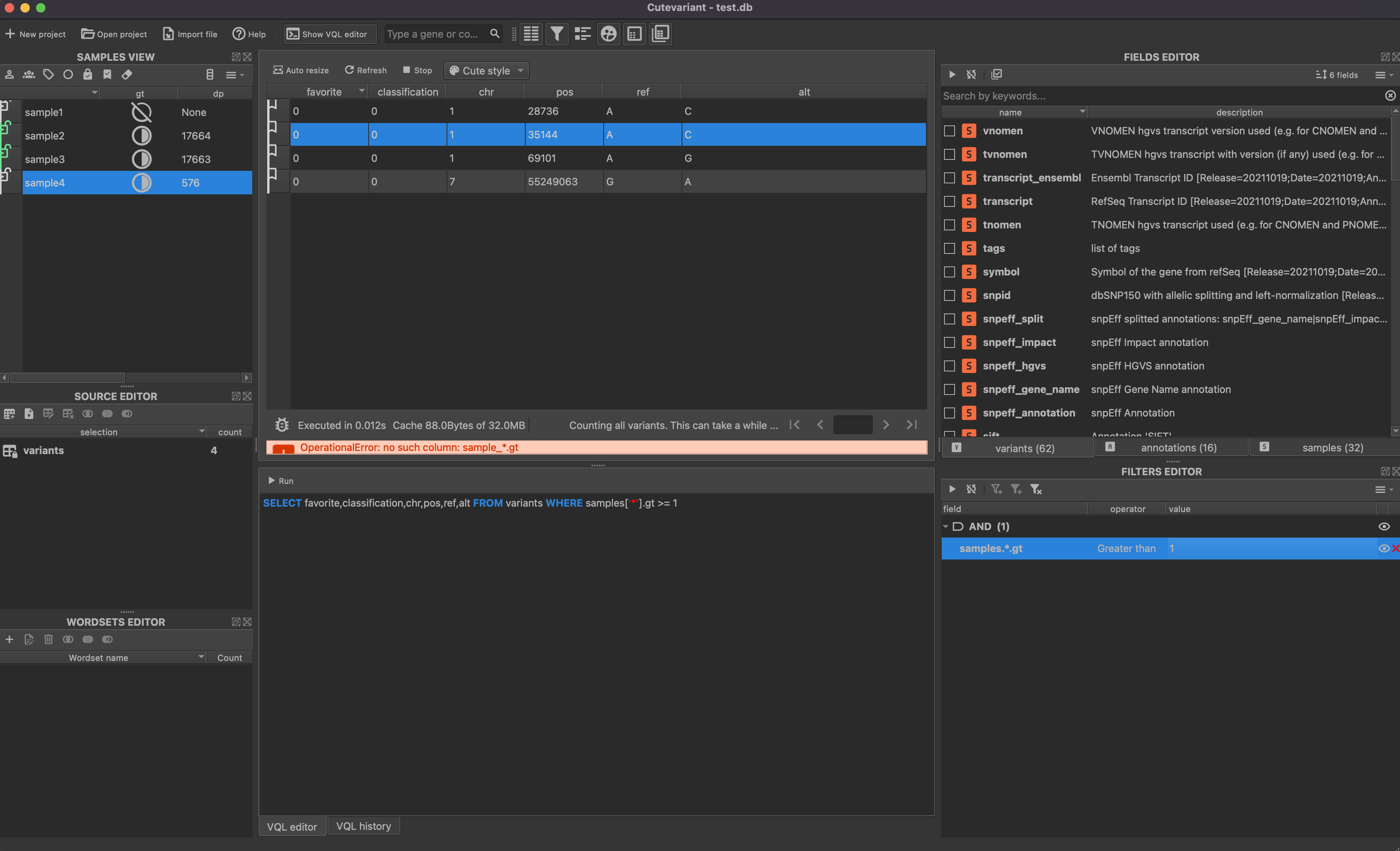This screenshot has width=1400, height=851.
Task: Check the vnomen field checkbox
Action: point(950,131)
